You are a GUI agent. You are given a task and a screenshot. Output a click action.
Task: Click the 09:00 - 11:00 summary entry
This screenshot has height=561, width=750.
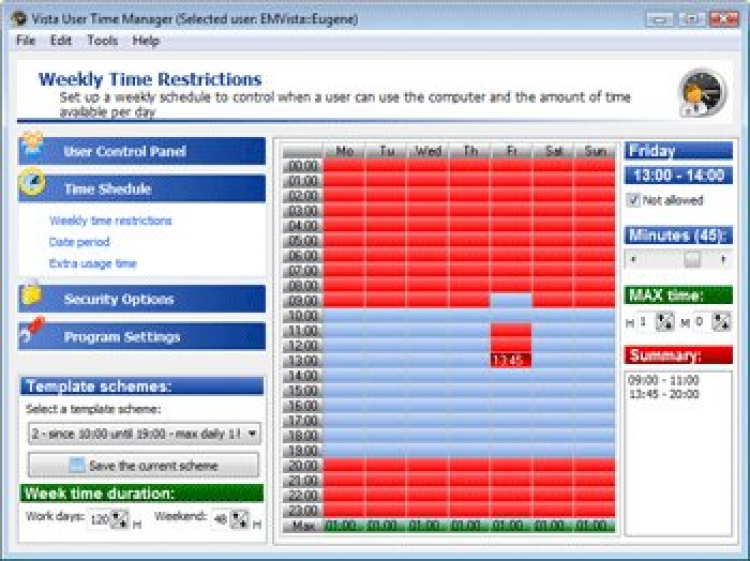coord(664,380)
